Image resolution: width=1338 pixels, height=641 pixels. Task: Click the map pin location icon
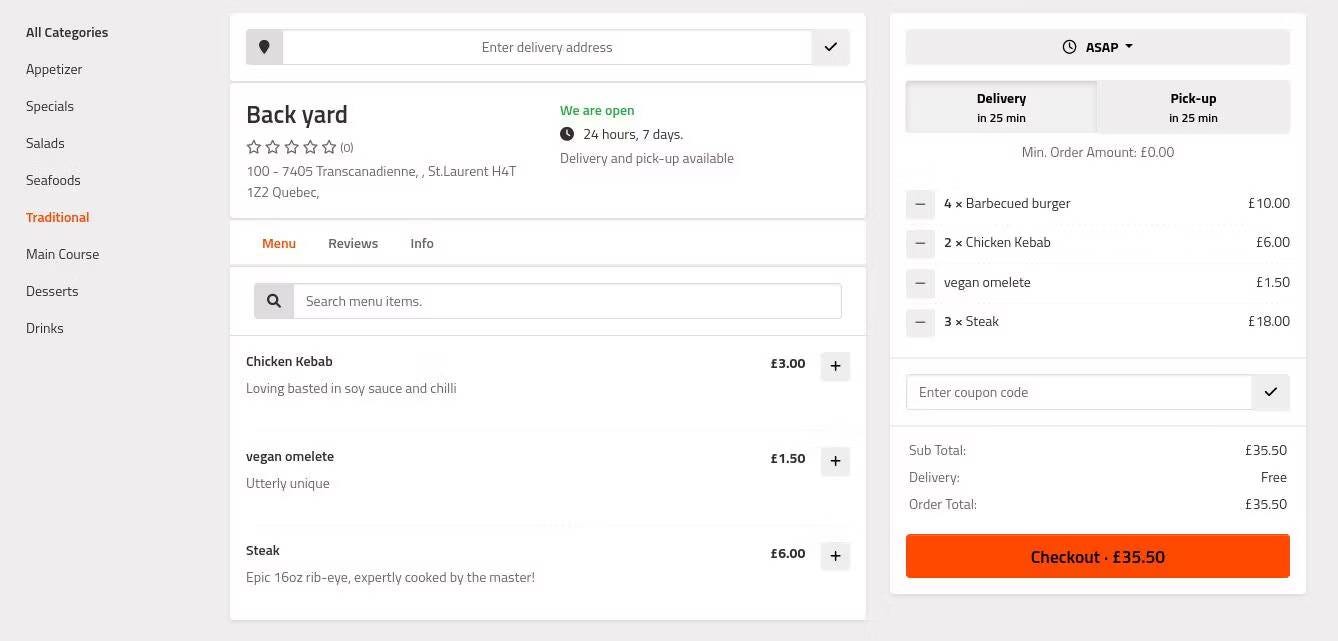(265, 47)
